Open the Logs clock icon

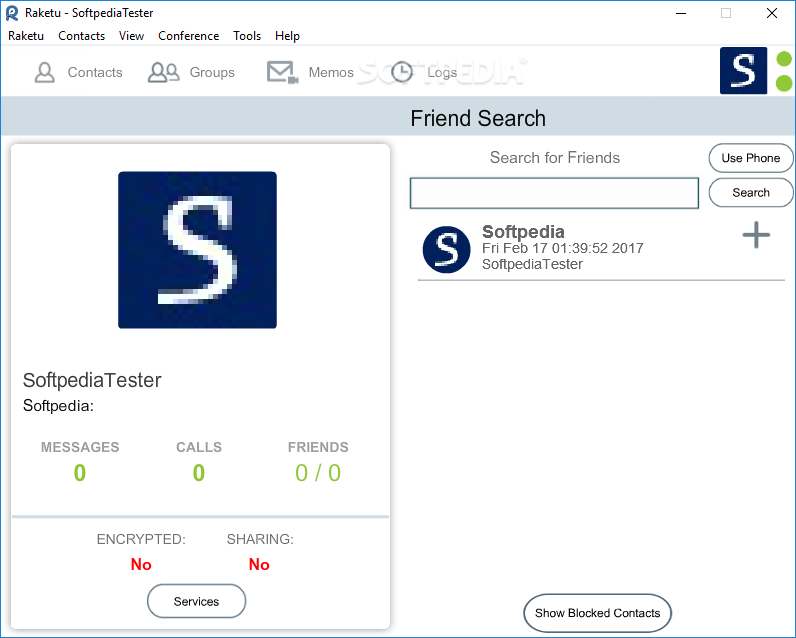(402, 72)
